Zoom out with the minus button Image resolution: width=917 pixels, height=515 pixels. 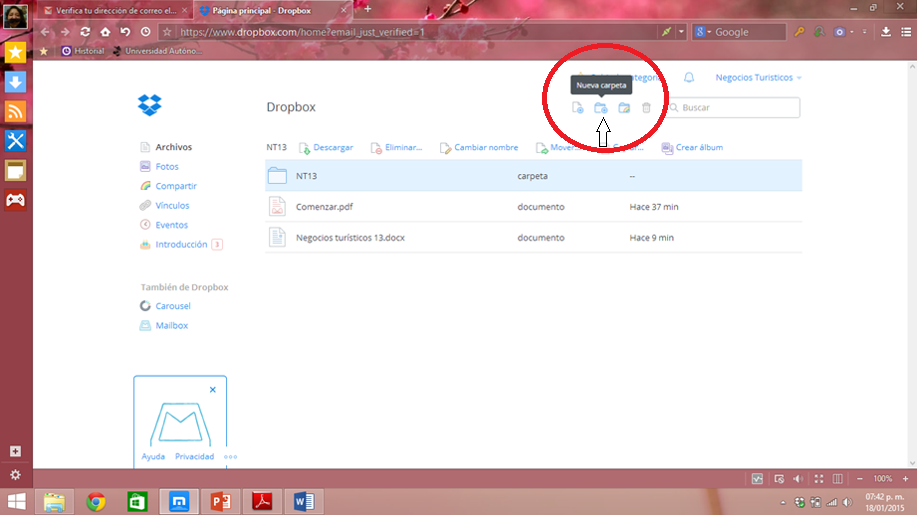(x=860, y=479)
